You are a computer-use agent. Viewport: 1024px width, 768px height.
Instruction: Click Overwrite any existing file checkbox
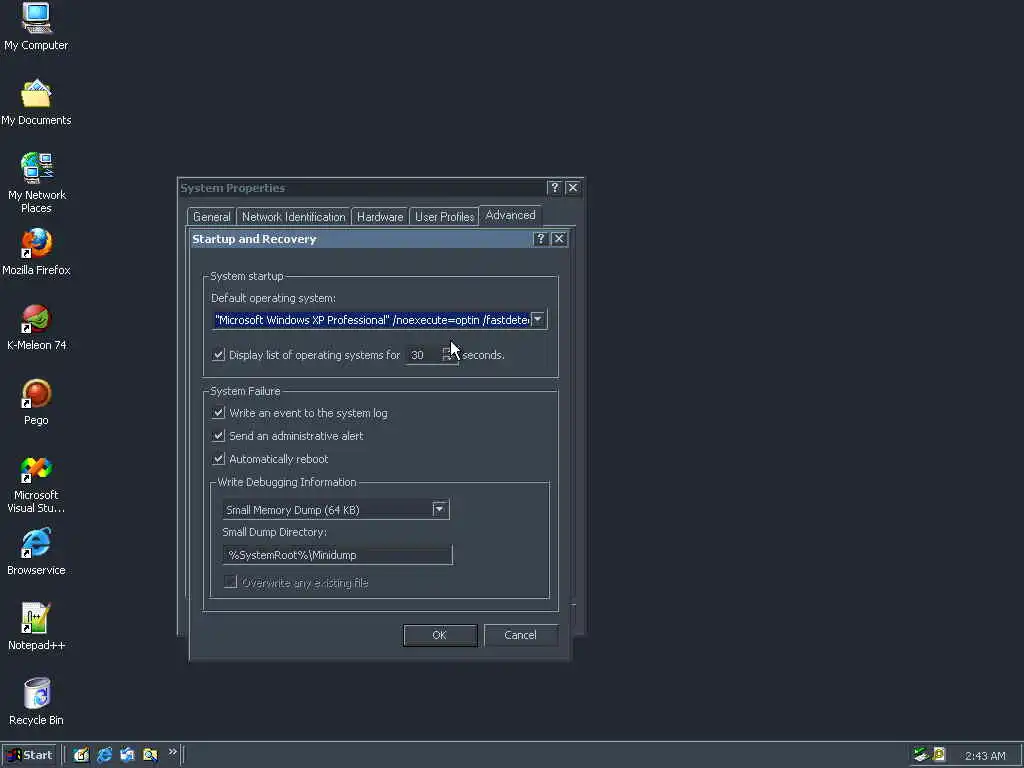(x=231, y=582)
